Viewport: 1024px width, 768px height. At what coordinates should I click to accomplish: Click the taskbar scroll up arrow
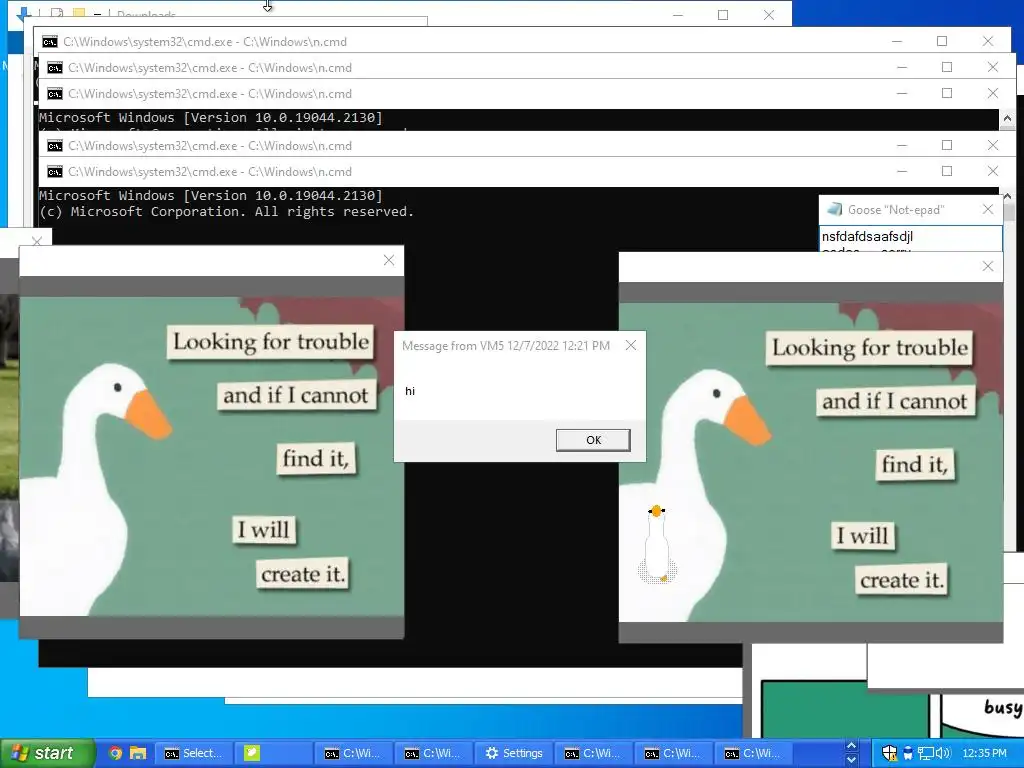851,746
